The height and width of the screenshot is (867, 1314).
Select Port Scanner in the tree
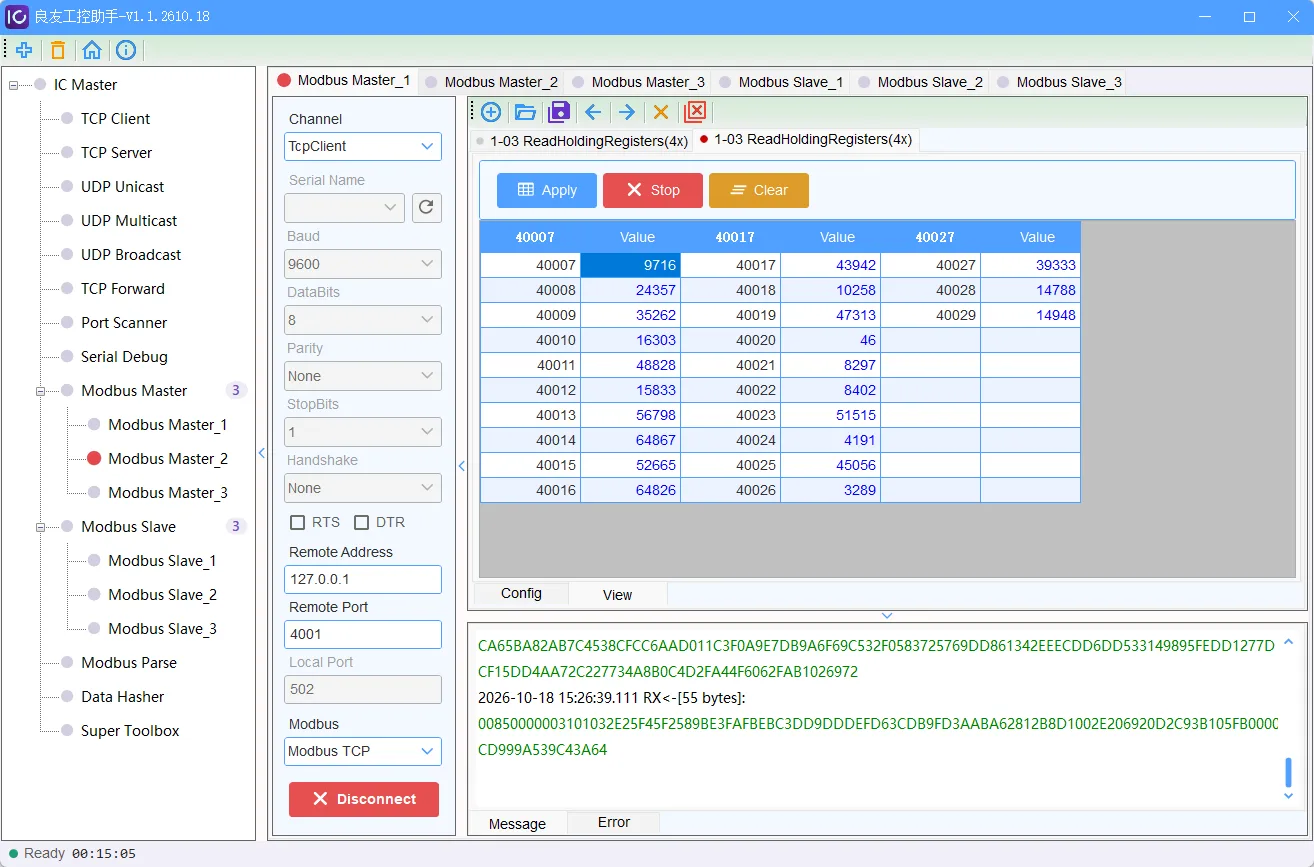coord(124,323)
